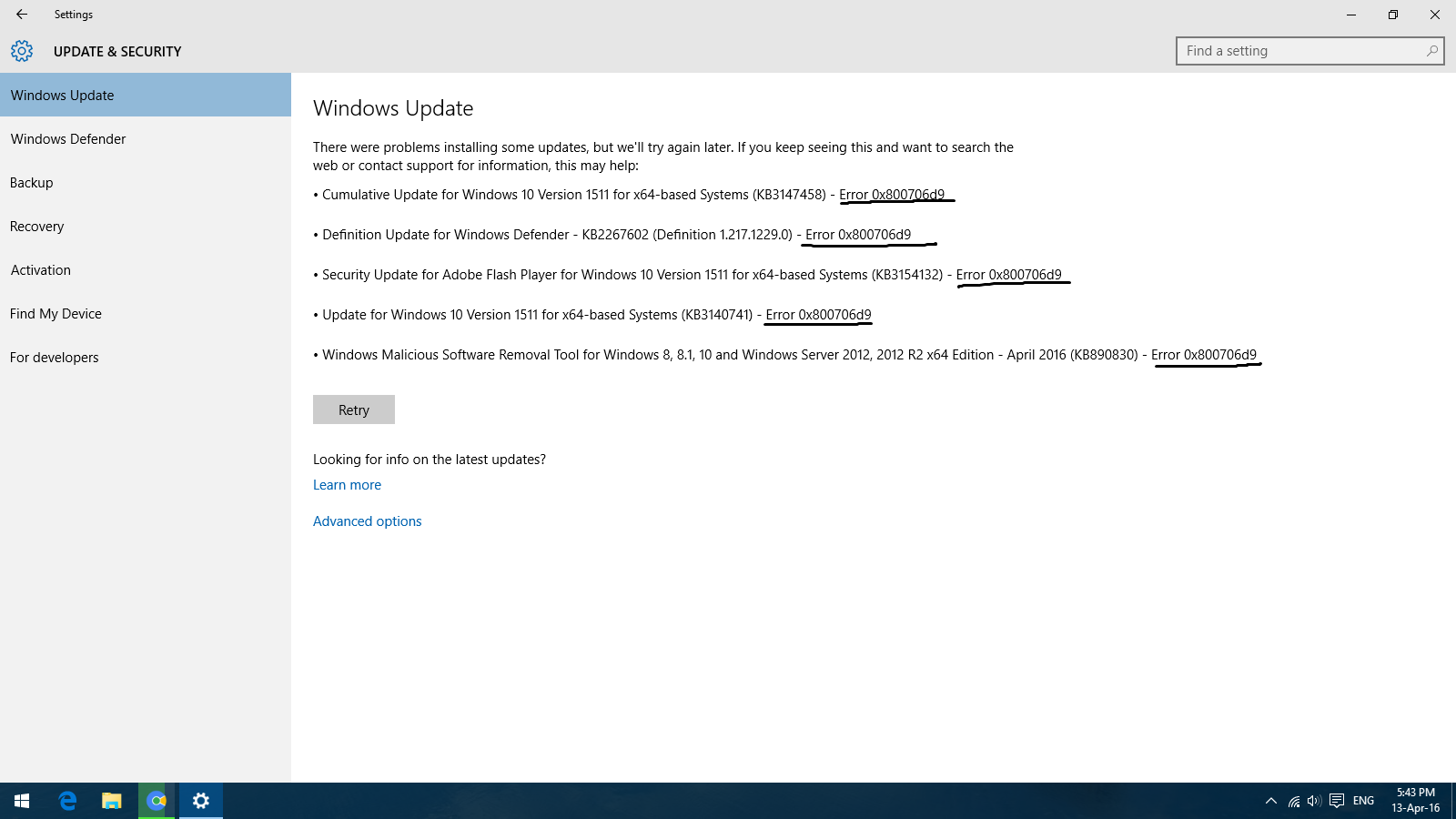Click the UPDATE & SECURITY header title
This screenshot has width=1456, height=819.
(x=117, y=52)
